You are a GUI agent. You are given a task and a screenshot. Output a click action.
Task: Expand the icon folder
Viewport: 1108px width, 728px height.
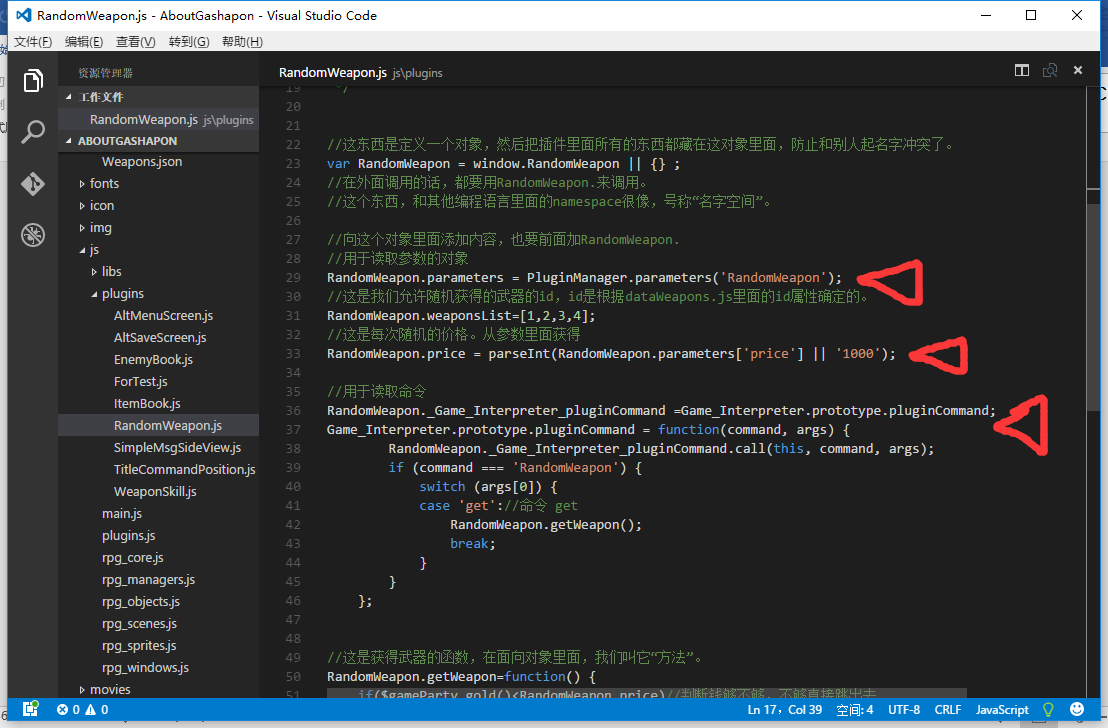tap(82, 206)
